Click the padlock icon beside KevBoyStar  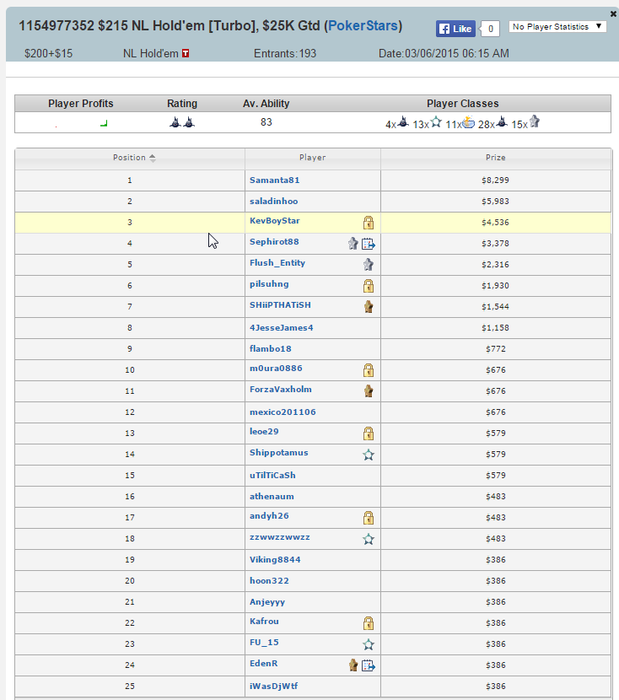(x=368, y=222)
